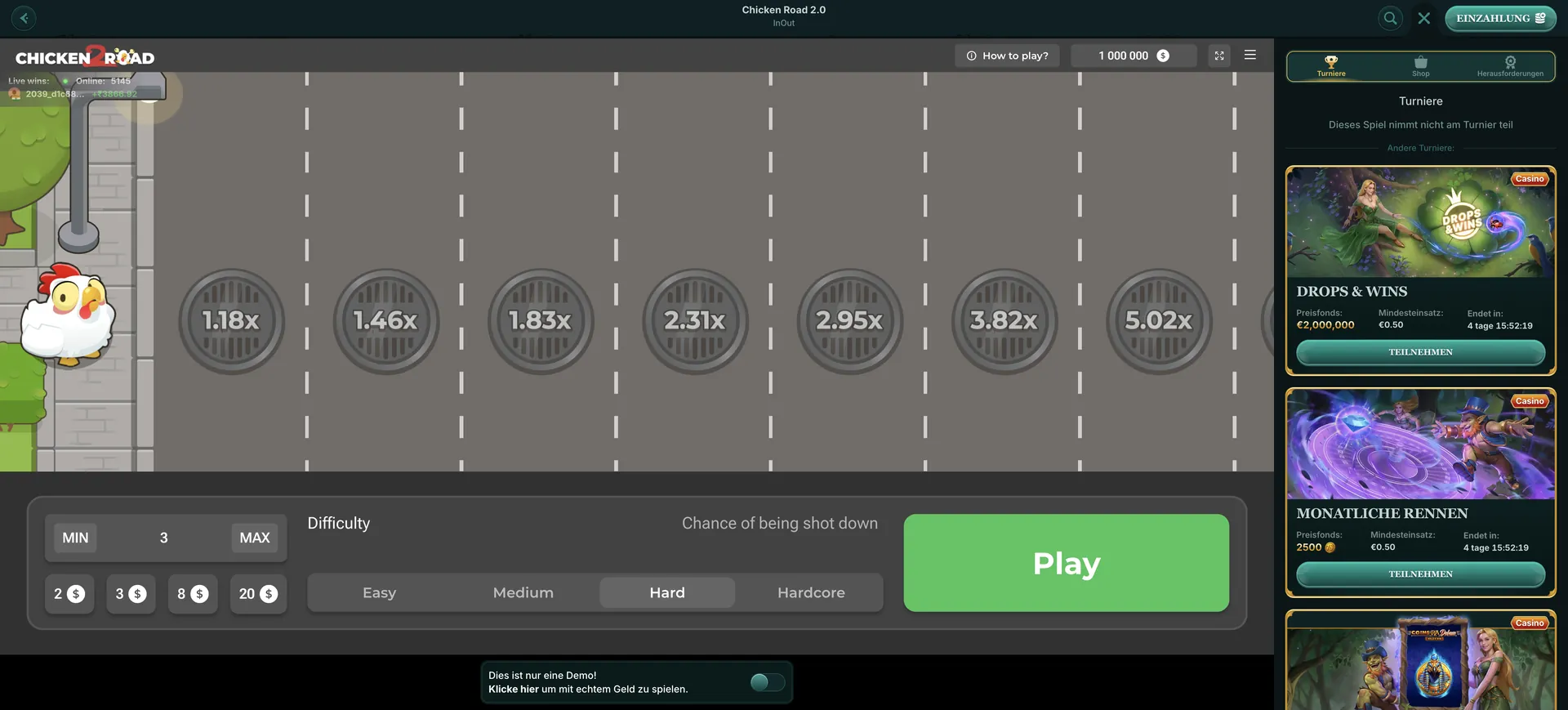Select Hardcore difficulty
The height and width of the screenshot is (710, 1568).
click(x=811, y=592)
